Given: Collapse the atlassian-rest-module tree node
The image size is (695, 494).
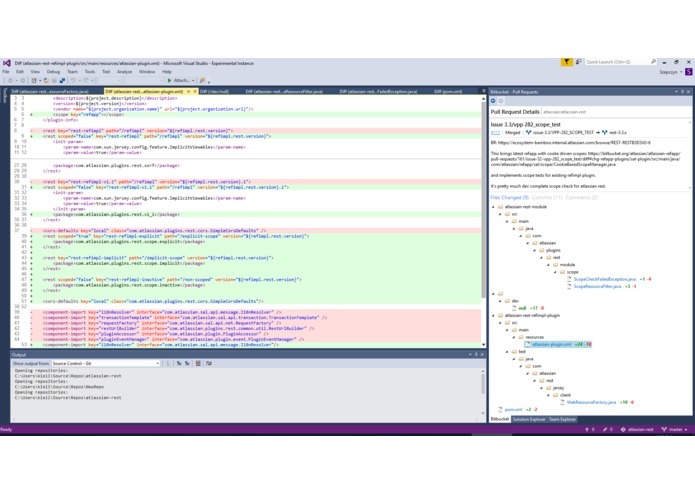Looking at the screenshot, I should point(493,207).
